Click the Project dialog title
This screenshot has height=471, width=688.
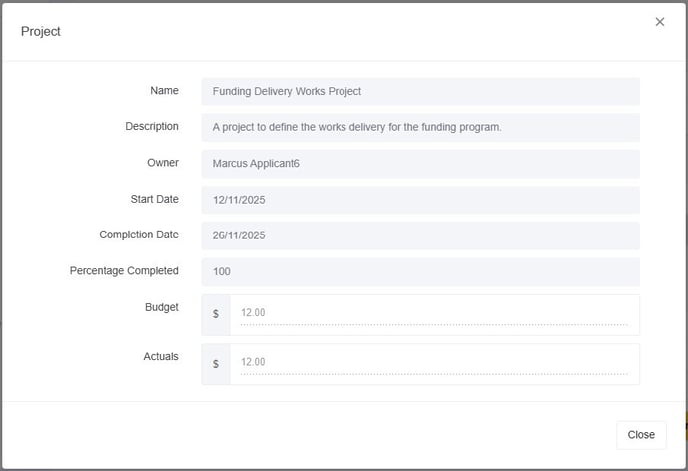click(41, 32)
